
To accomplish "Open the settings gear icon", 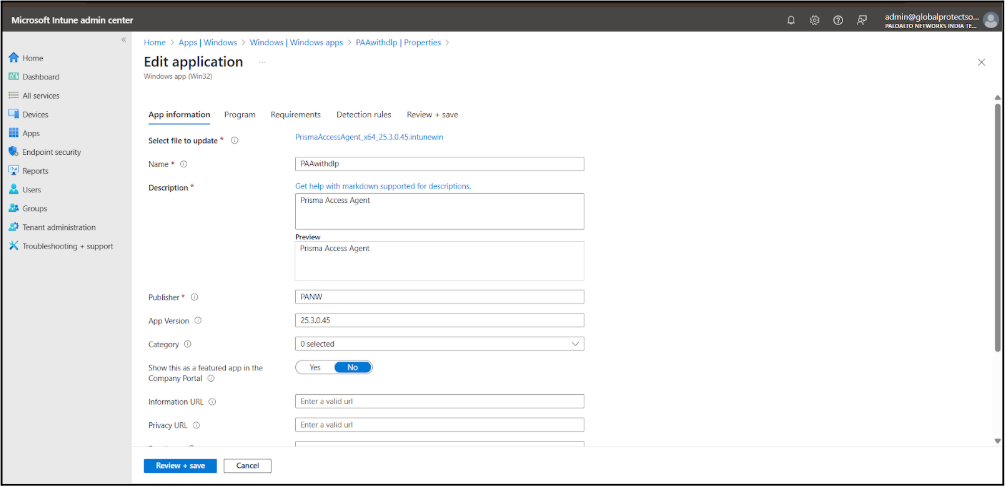I will (815, 20).
